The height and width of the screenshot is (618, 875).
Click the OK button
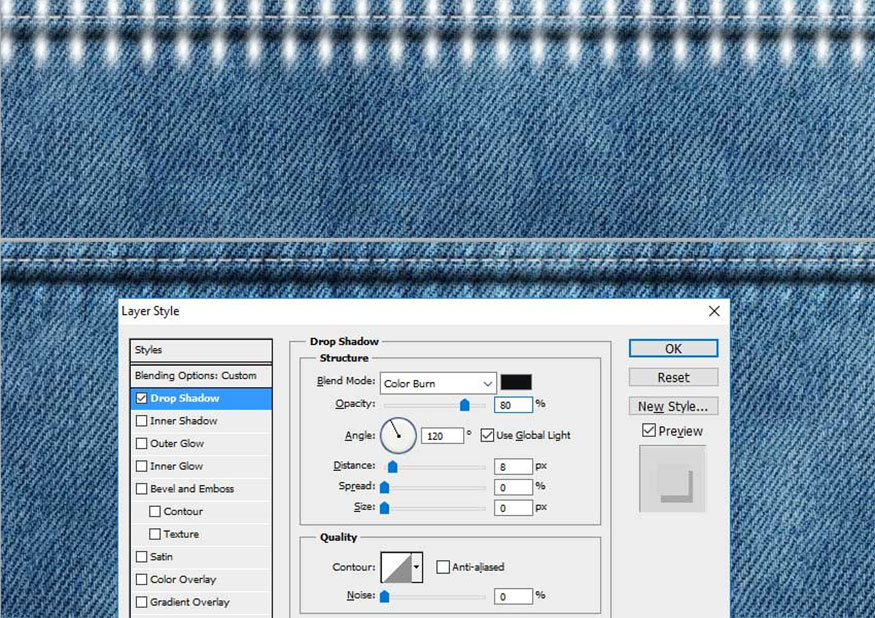point(673,348)
